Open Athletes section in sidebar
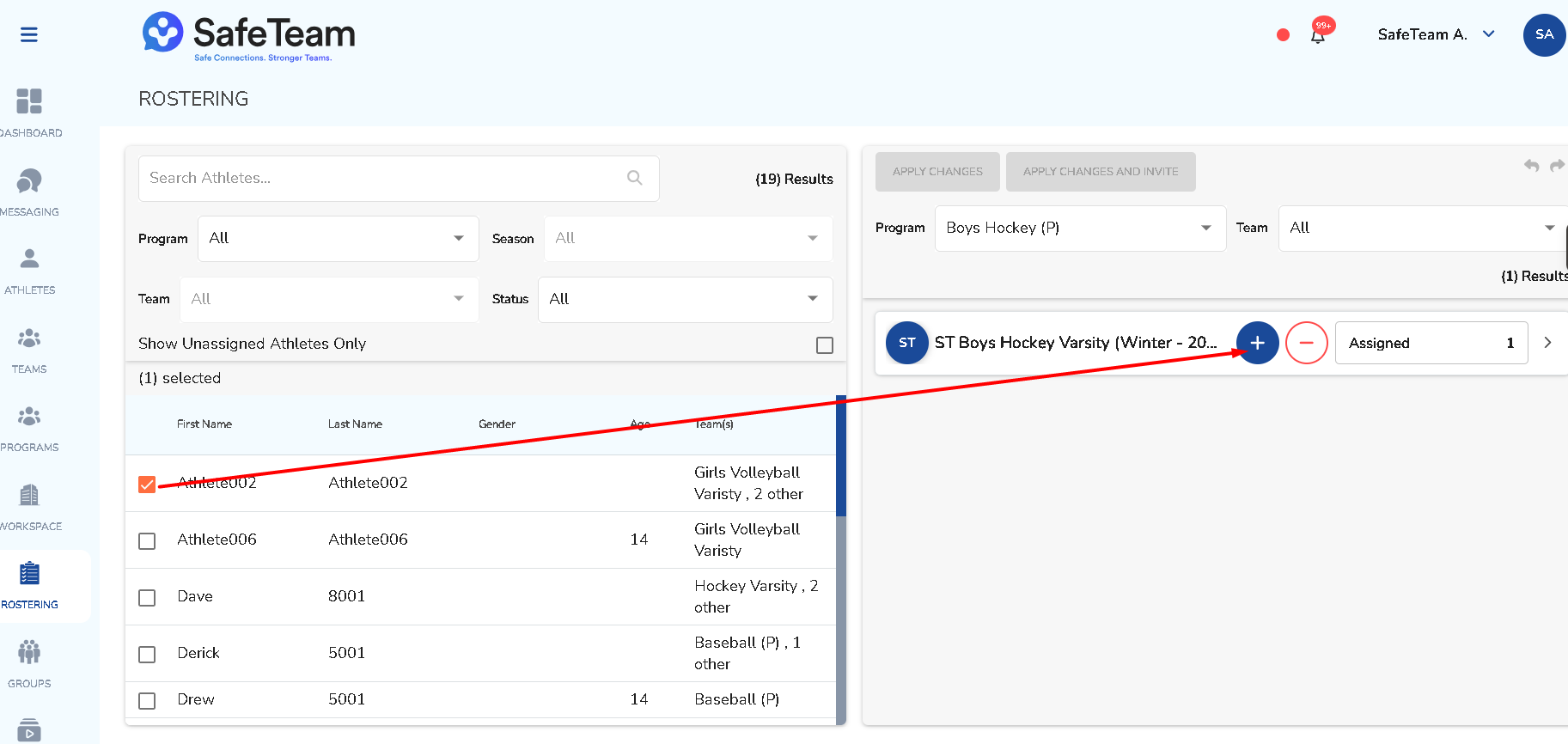This screenshot has height=744, width=1568. pos(29,271)
